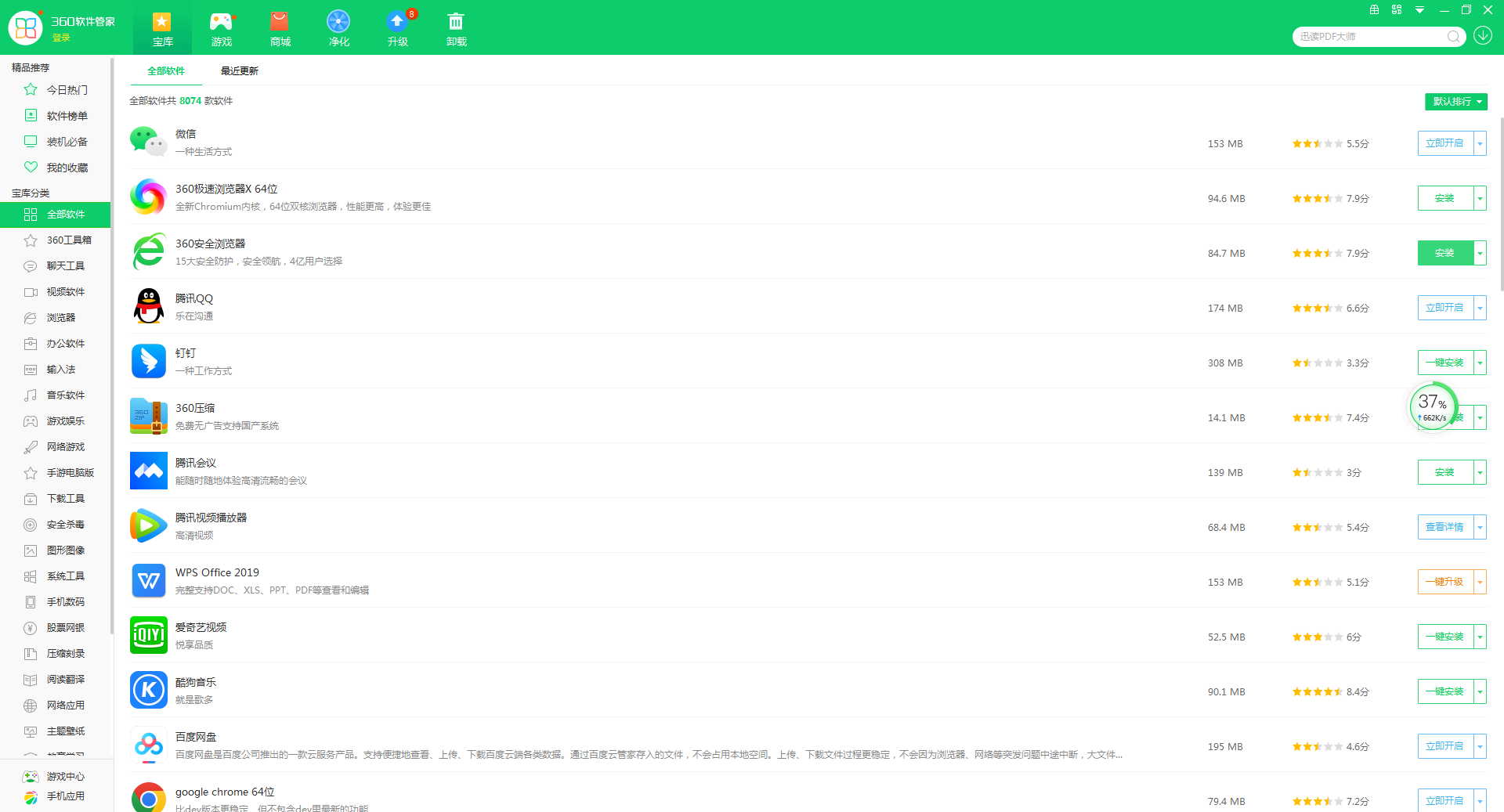Click 查看详情 for 腾讯视频播放器
The width and height of the screenshot is (1504, 812).
point(1445,527)
